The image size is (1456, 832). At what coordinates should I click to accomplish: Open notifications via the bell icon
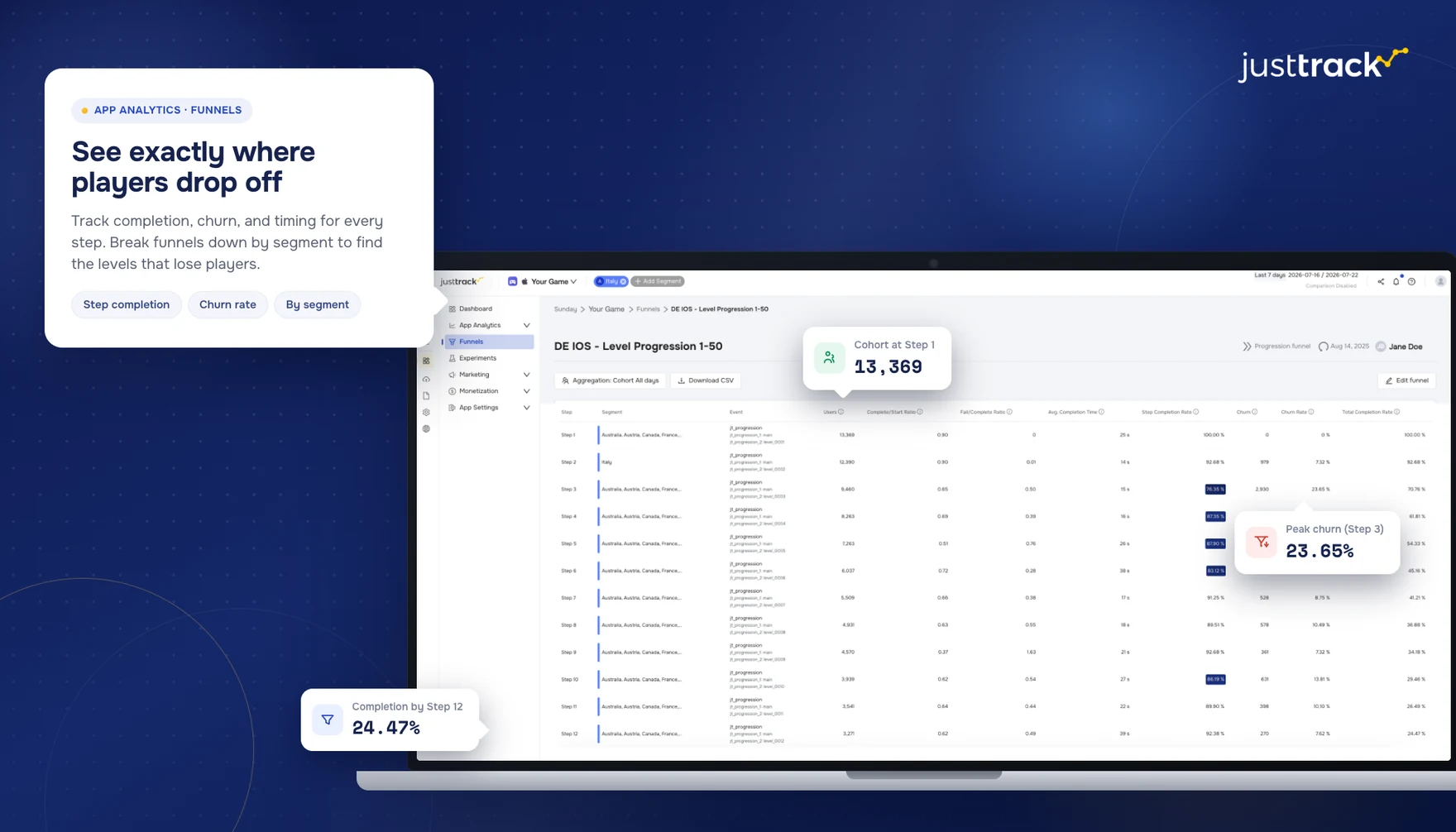[1396, 282]
